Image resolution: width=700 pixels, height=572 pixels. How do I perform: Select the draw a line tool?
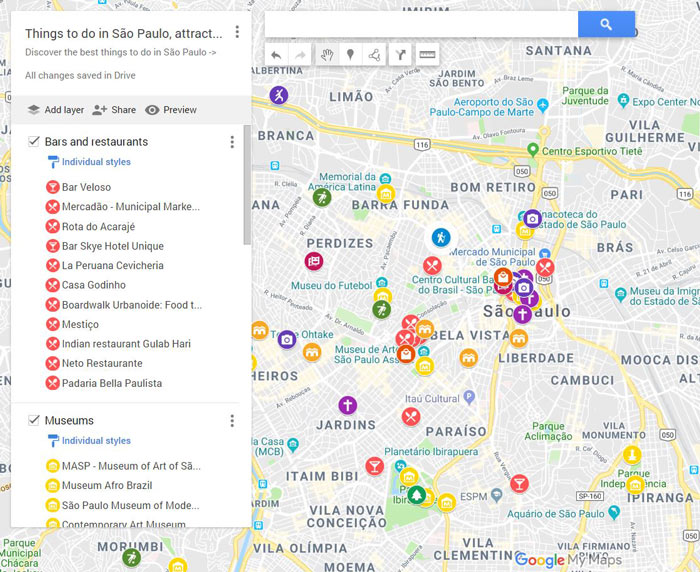click(x=374, y=55)
